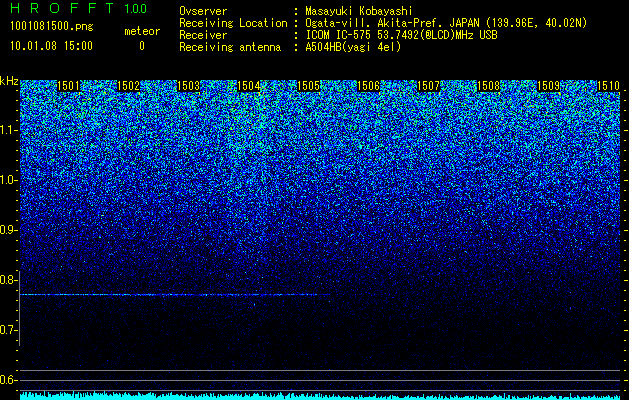Click the 1.1 frequency axis label
This screenshot has width=629, height=400.
(x=8, y=130)
